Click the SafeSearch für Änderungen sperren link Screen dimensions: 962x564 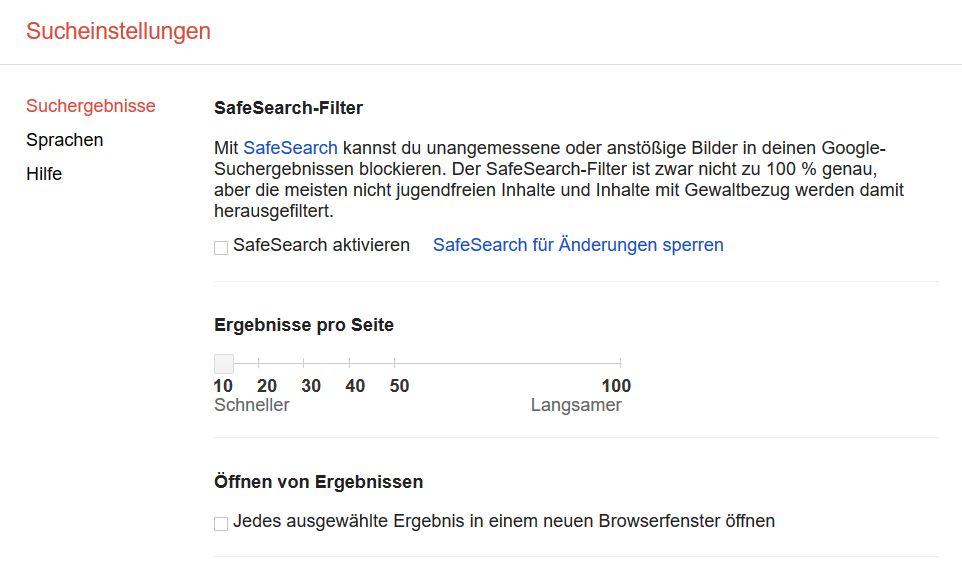(x=578, y=245)
